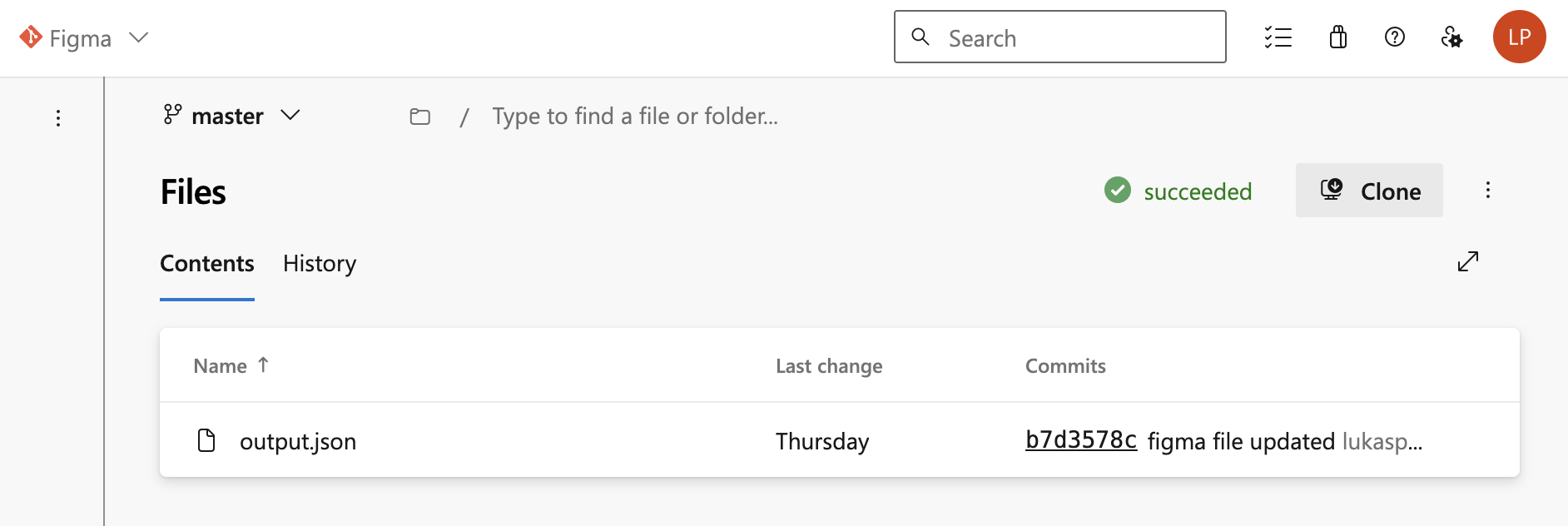Click the green succeeded checkmark icon
This screenshot has width=1568, height=526.
point(1118,191)
